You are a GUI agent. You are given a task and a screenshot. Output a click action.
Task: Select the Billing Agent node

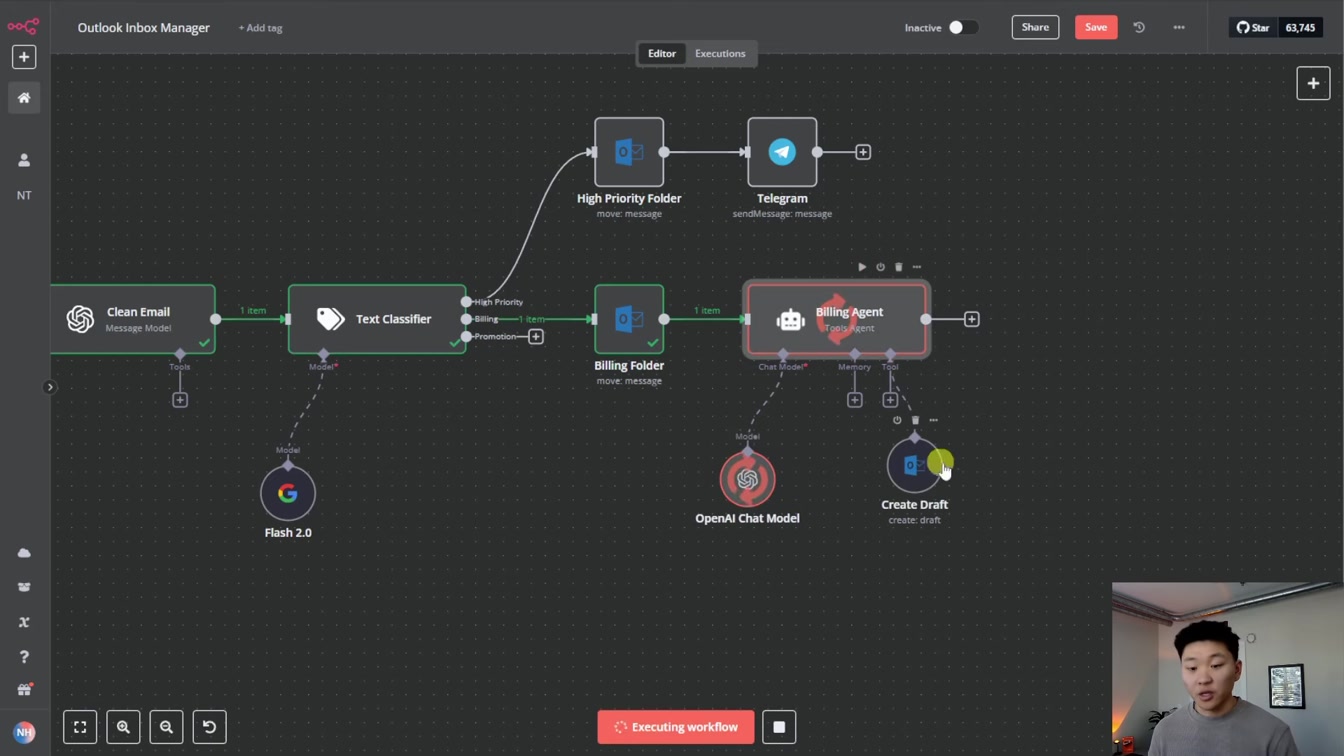836,319
